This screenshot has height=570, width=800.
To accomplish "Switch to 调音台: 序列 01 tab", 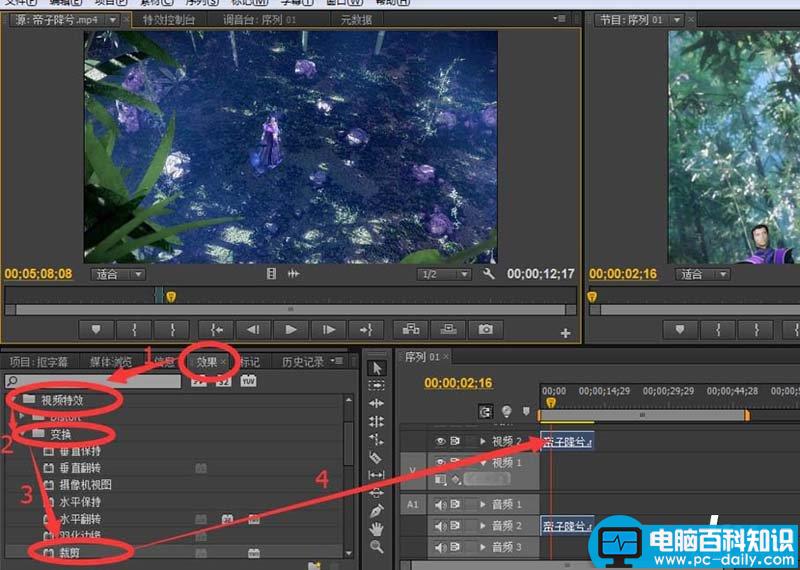I will click(x=260, y=20).
